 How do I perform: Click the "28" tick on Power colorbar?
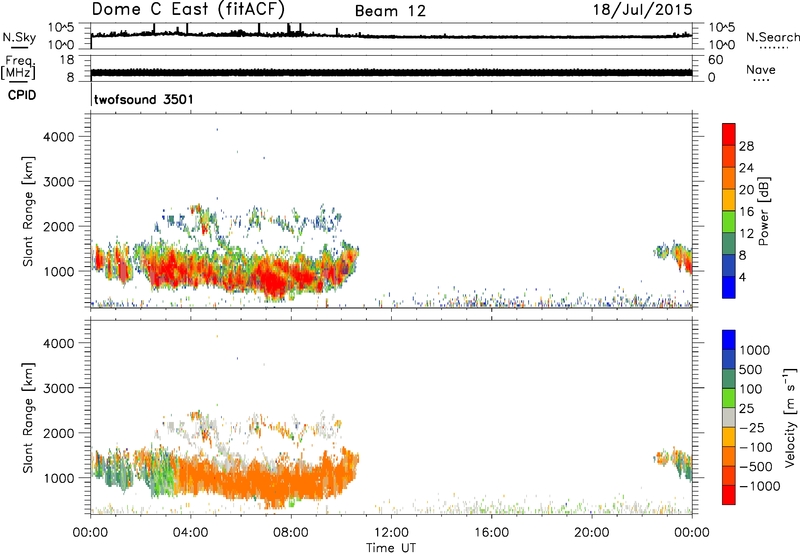[746, 146]
